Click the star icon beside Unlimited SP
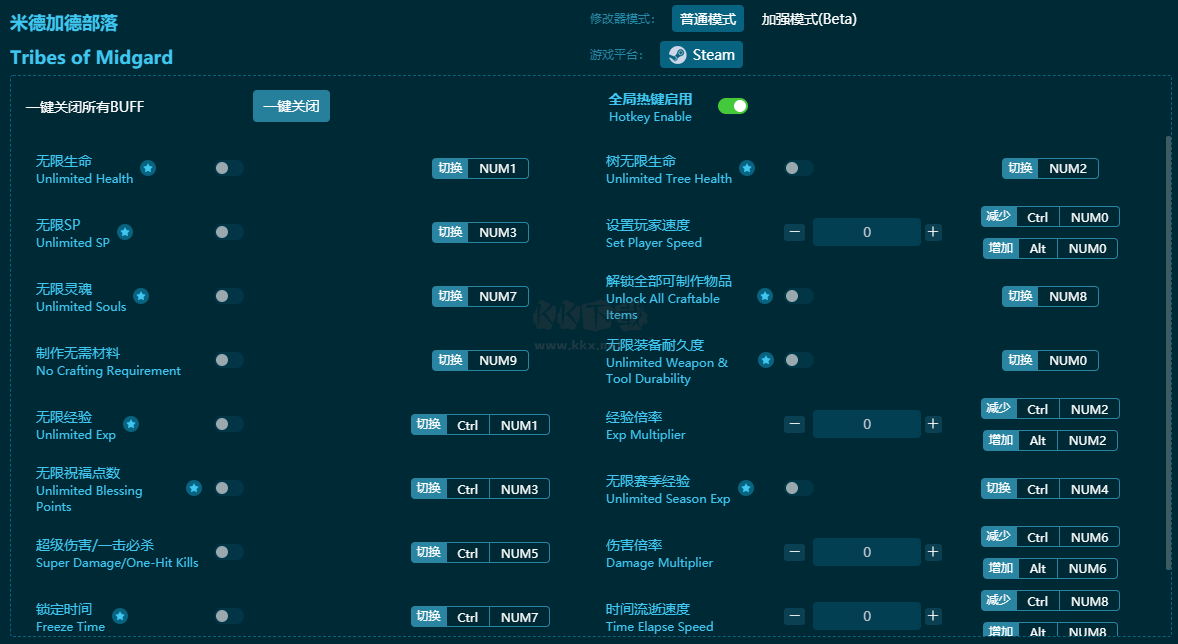This screenshot has height=644, width=1178. click(x=125, y=232)
